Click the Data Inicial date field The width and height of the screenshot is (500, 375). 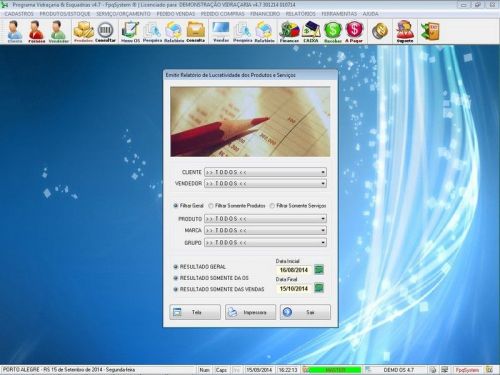click(294, 270)
